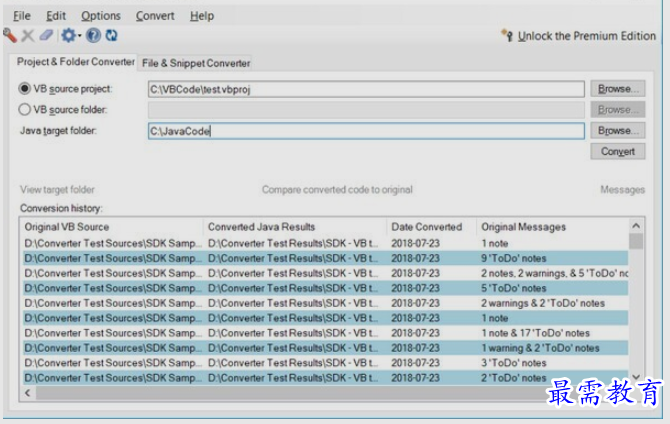Select the history row with '1 note' first
This screenshot has width=670, height=424.
326,243
